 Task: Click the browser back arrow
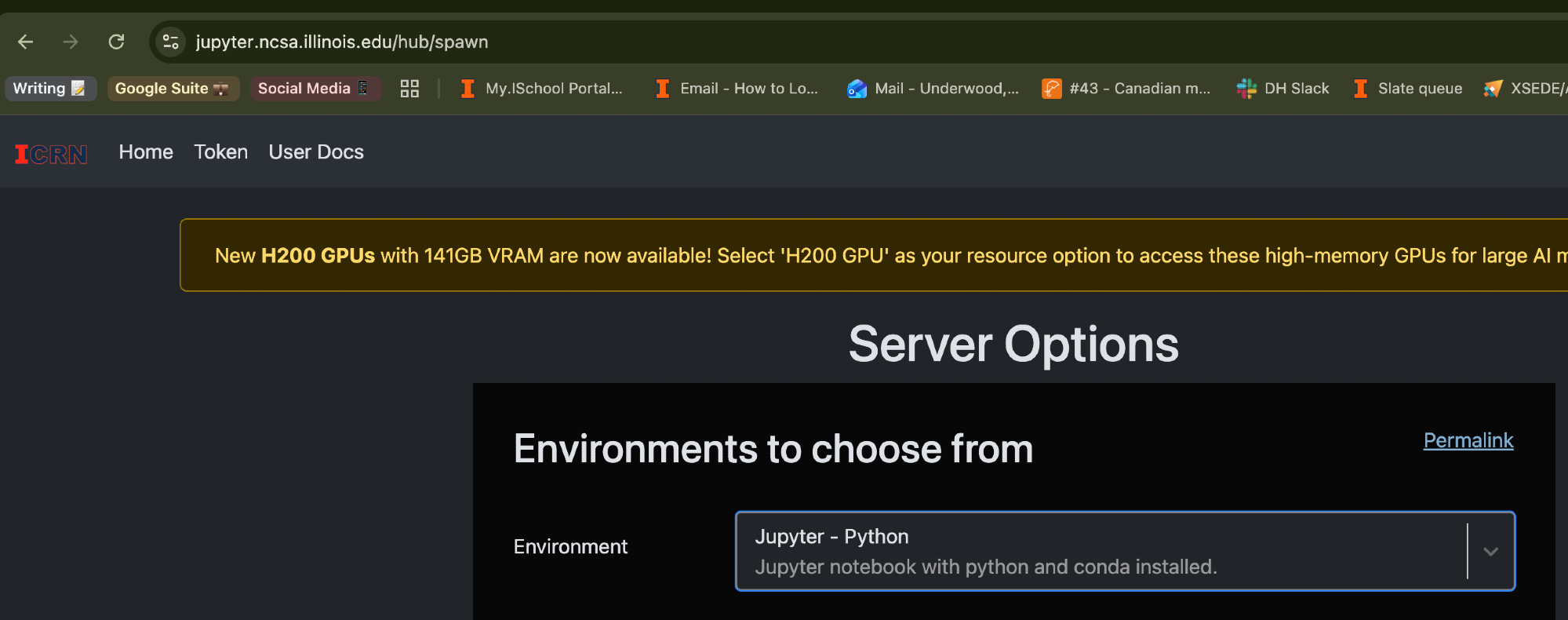[x=26, y=42]
